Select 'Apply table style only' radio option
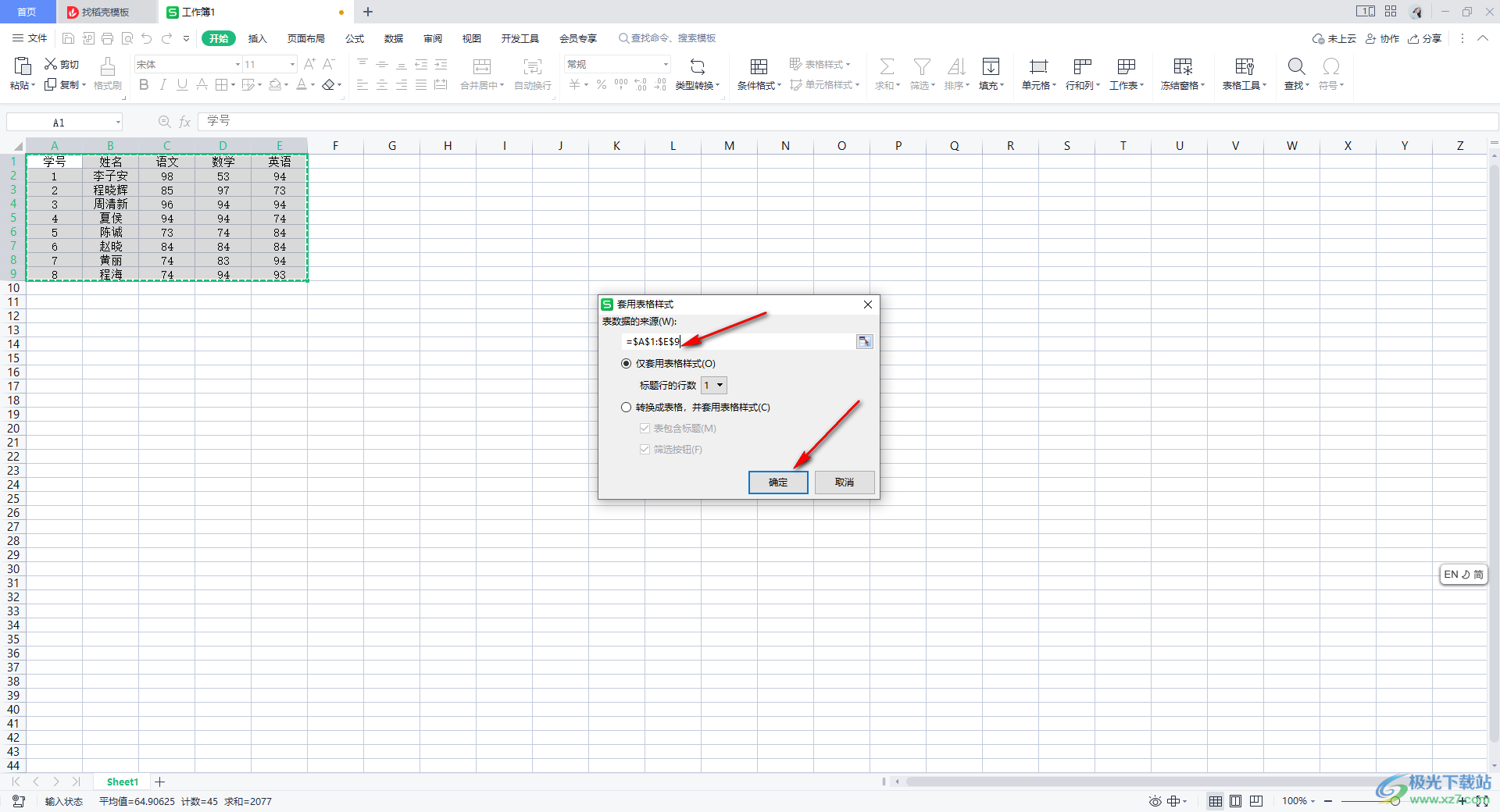Image resolution: width=1500 pixels, height=812 pixels. [626, 364]
